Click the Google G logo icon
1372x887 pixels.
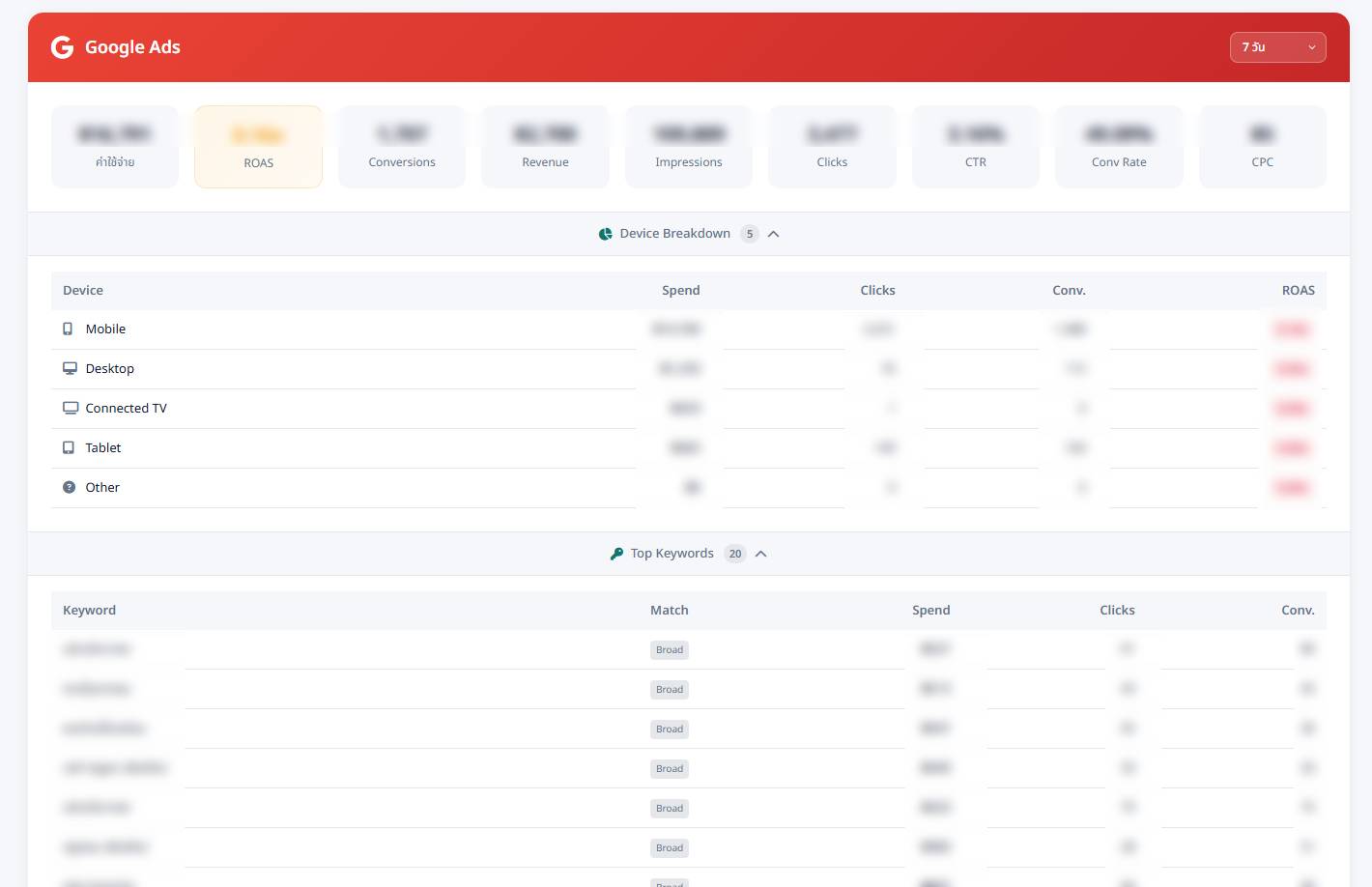pos(63,47)
